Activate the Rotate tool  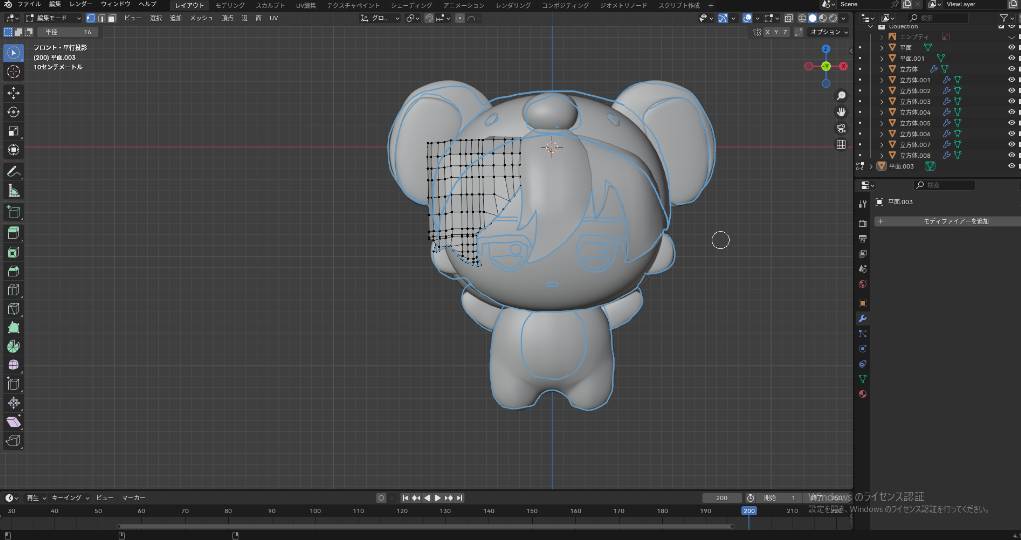click(14, 111)
